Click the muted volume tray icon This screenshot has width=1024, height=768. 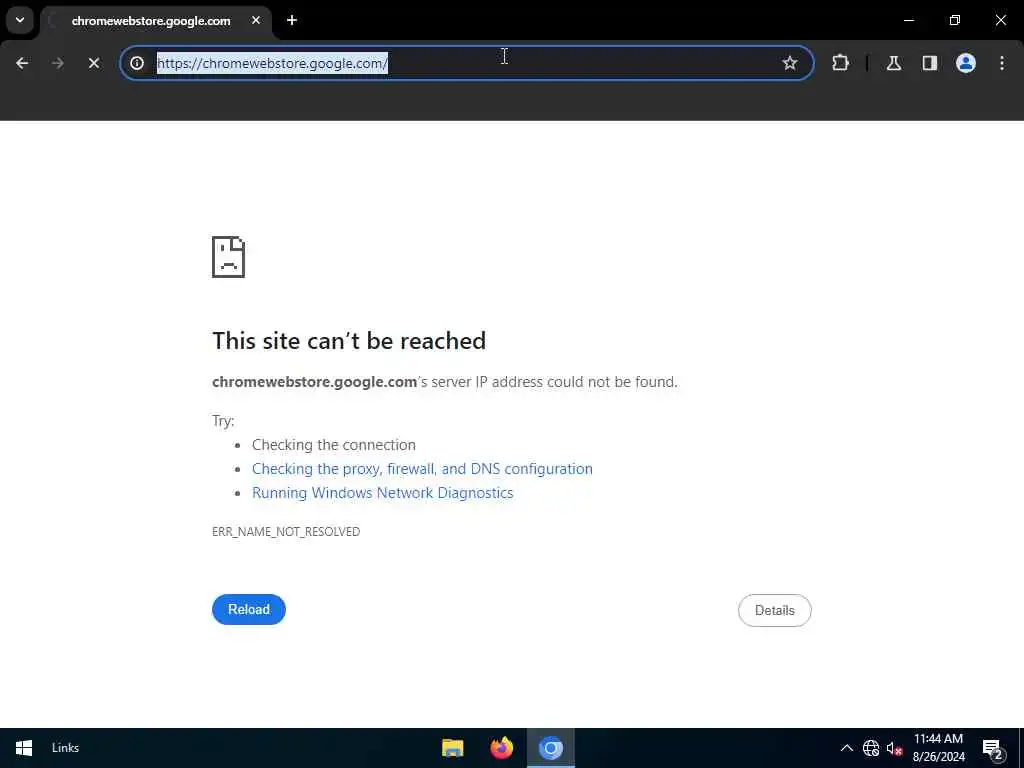click(894, 748)
